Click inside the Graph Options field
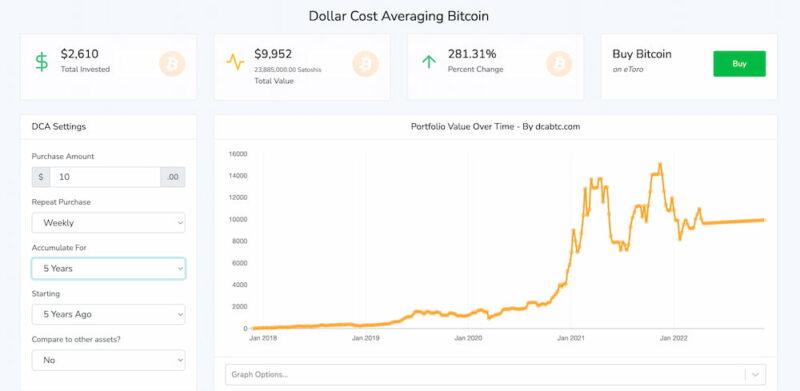 pyautogui.click(x=485, y=375)
